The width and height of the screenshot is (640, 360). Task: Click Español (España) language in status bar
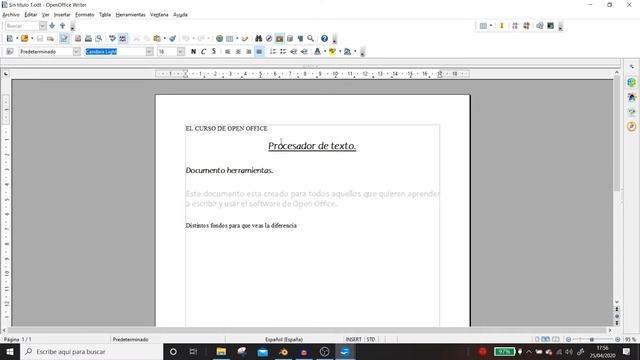point(284,339)
